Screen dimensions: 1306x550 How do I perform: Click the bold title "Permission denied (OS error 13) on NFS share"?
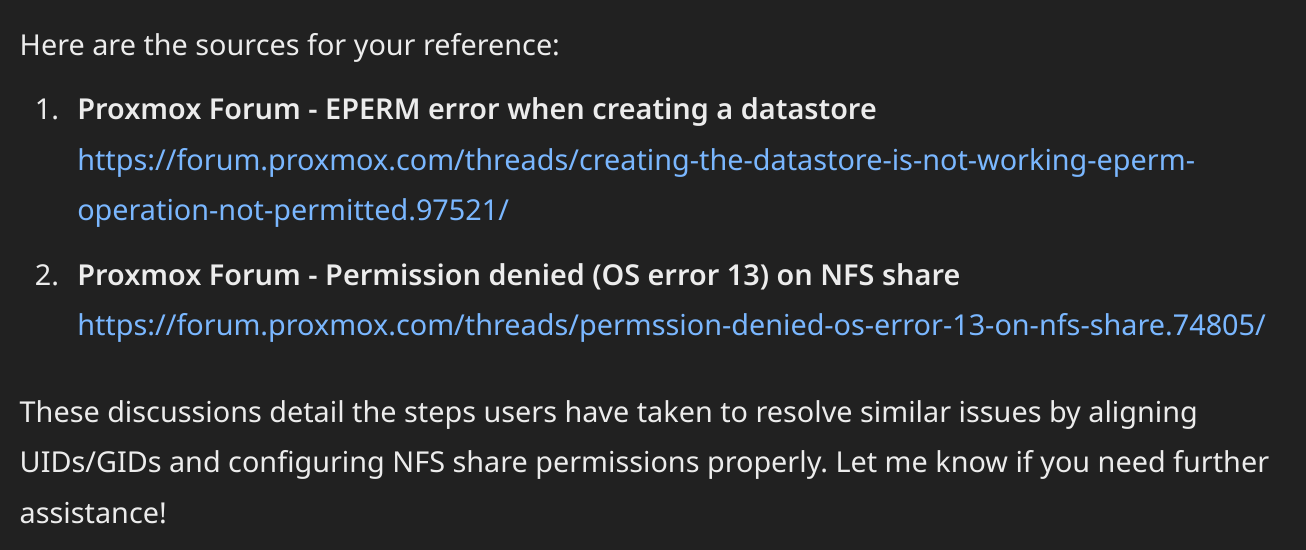click(x=642, y=273)
